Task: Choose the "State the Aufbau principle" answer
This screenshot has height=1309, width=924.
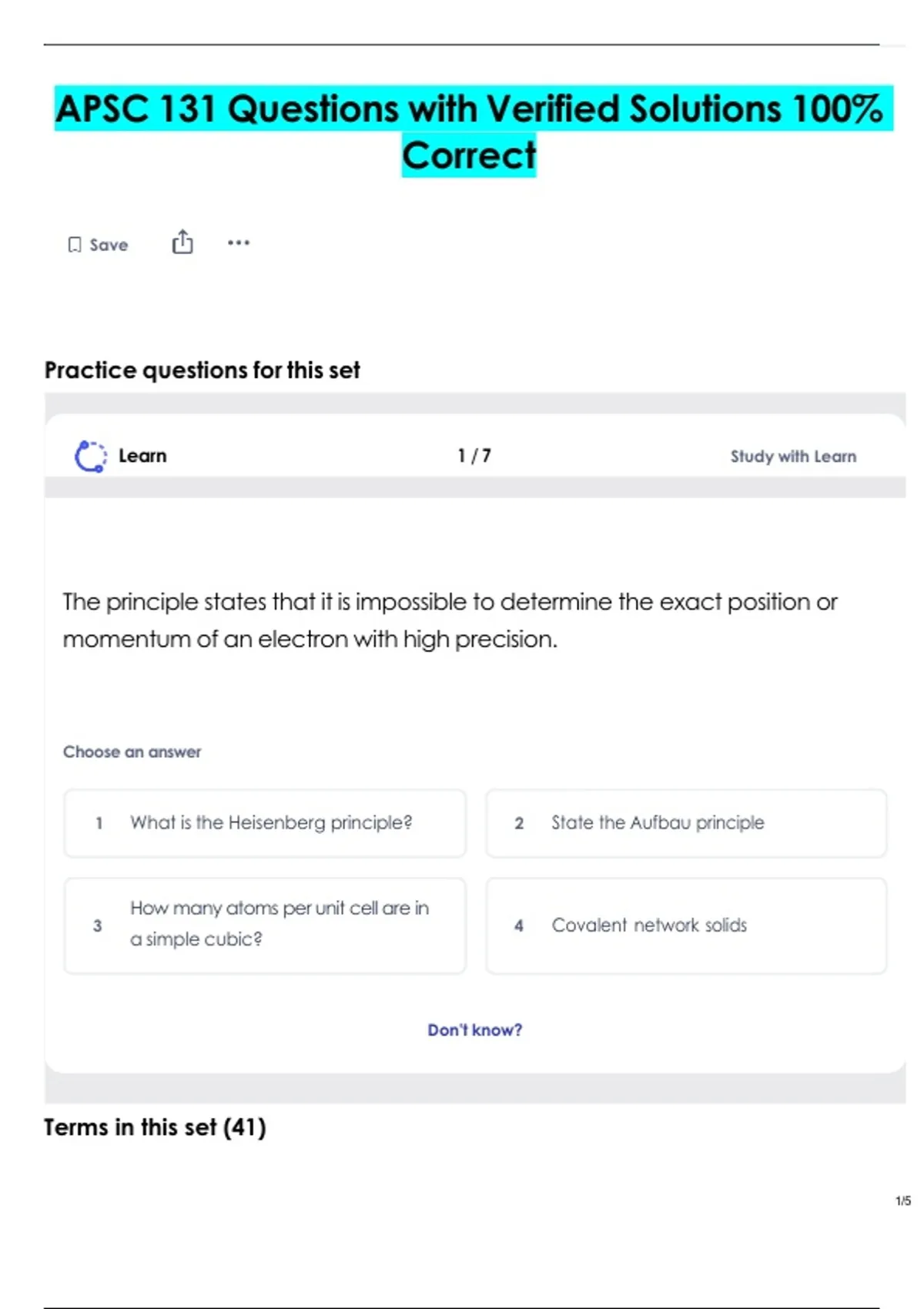Action: 685,823
